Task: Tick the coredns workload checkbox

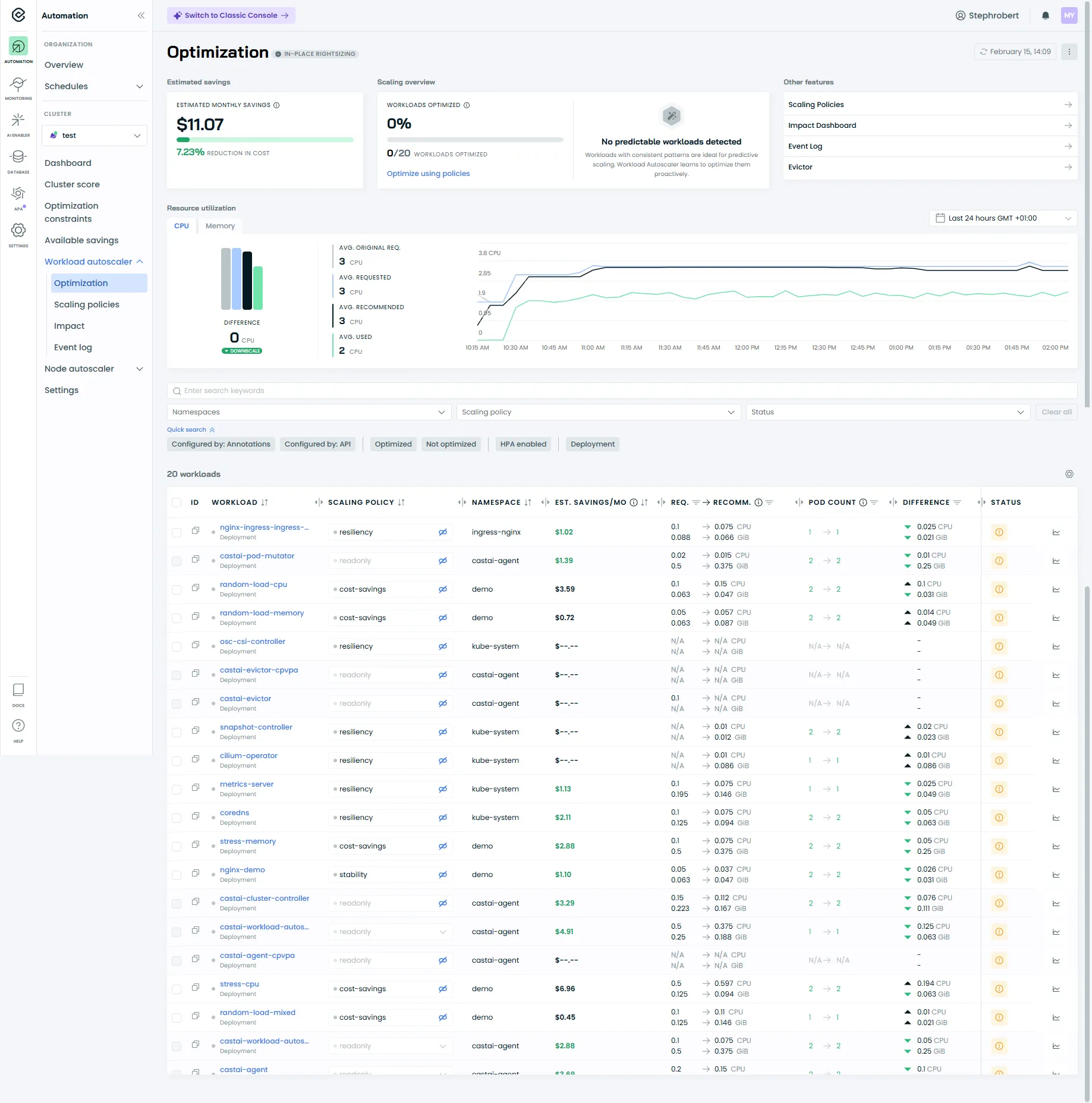Action: 177,818
